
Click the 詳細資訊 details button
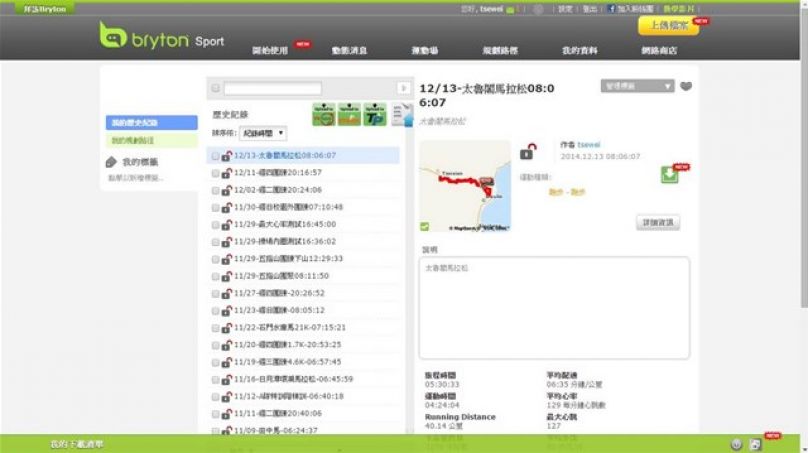tap(658, 222)
